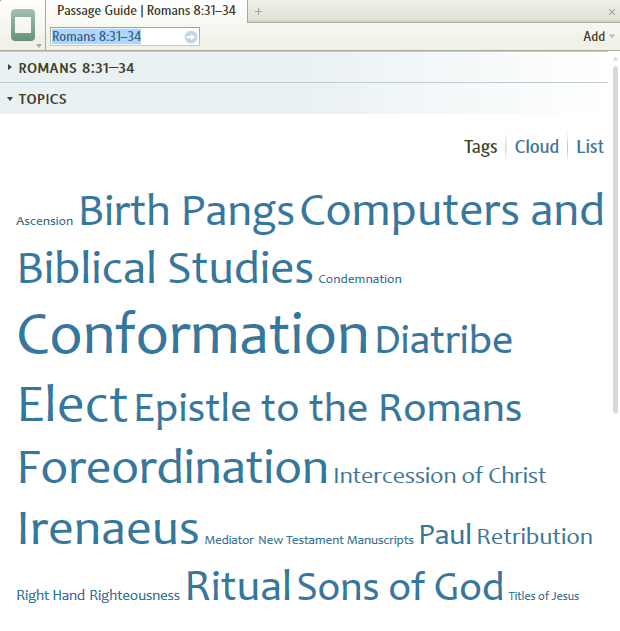Switch topics view to List

point(590,146)
